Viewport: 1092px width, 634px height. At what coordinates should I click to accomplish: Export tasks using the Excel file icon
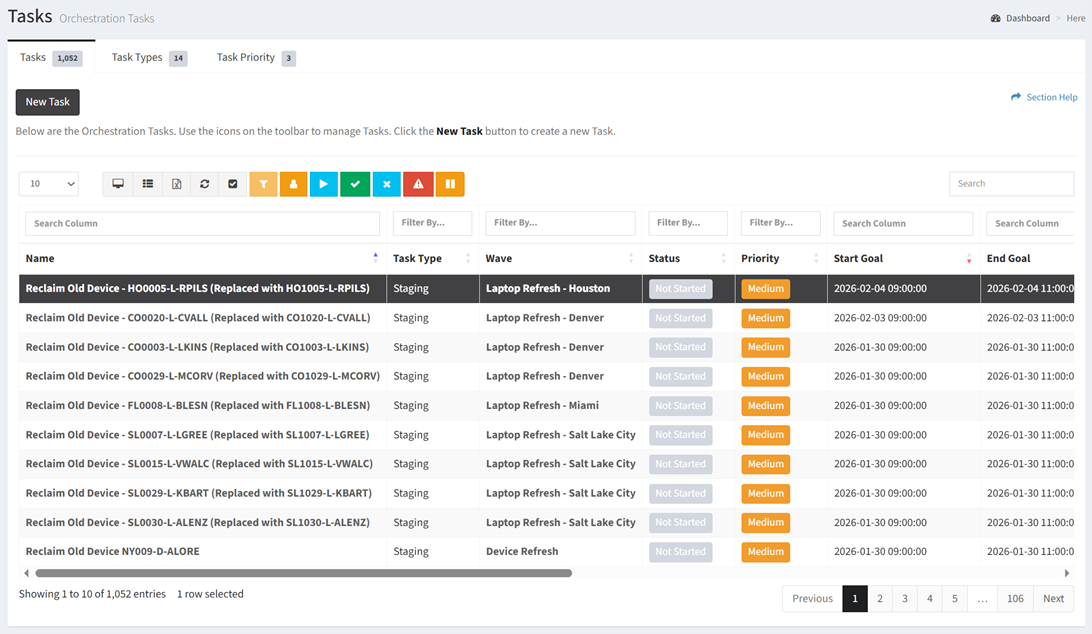click(x=176, y=184)
